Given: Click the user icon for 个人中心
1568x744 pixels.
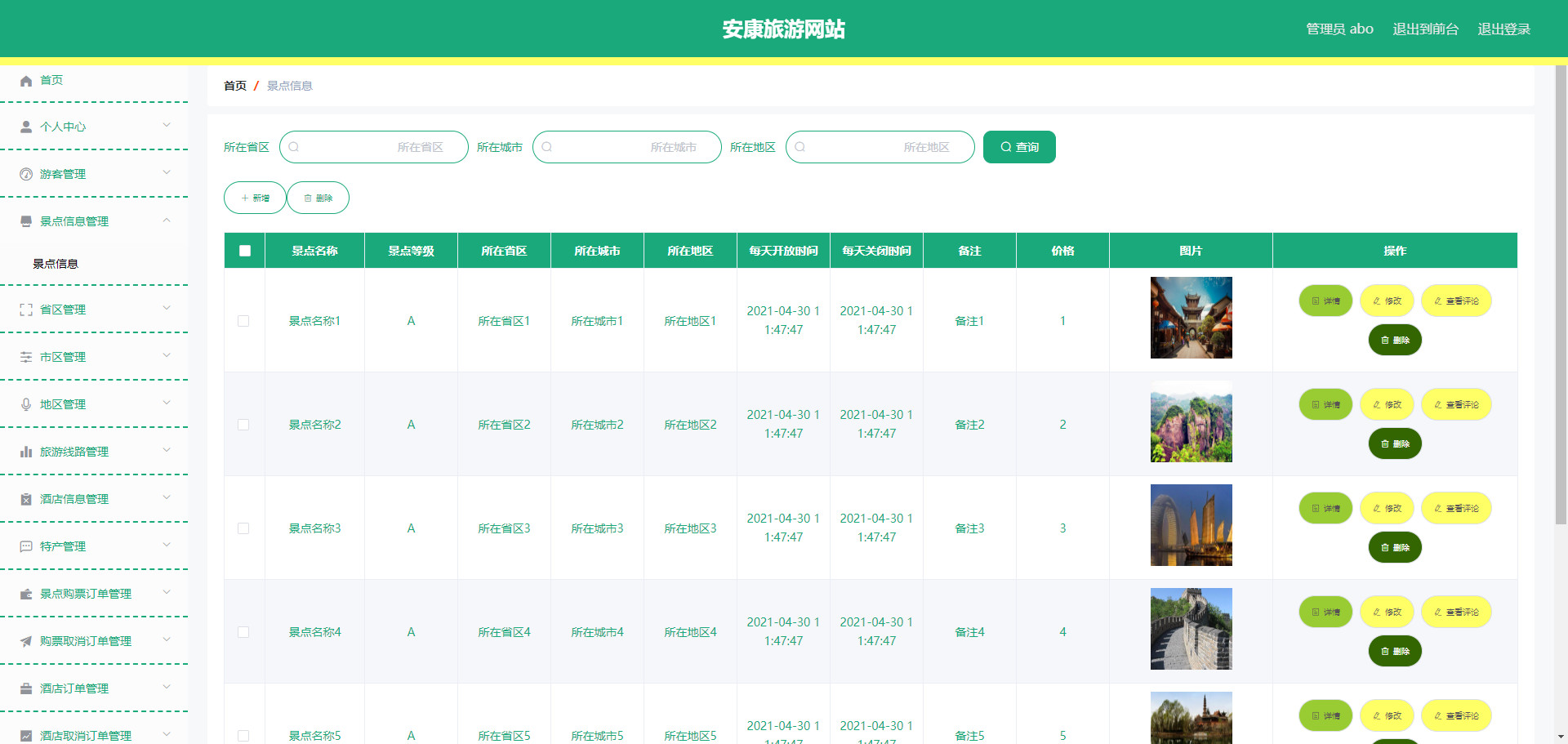Looking at the screenshot, I should click(x=26, y=127).
